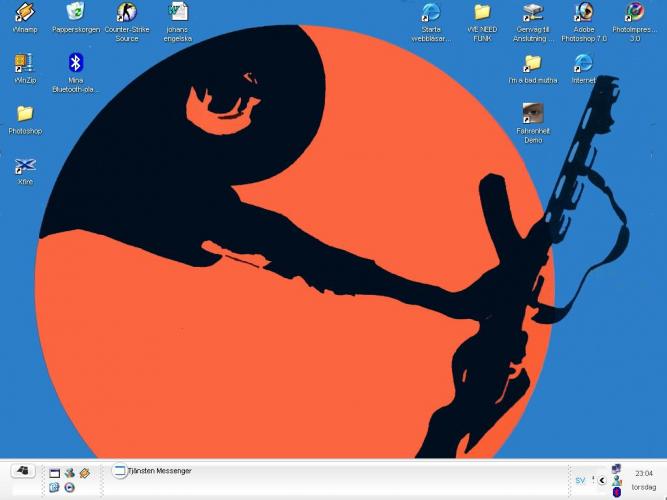Open Papperskorgen recycle bin

[75, 13]
